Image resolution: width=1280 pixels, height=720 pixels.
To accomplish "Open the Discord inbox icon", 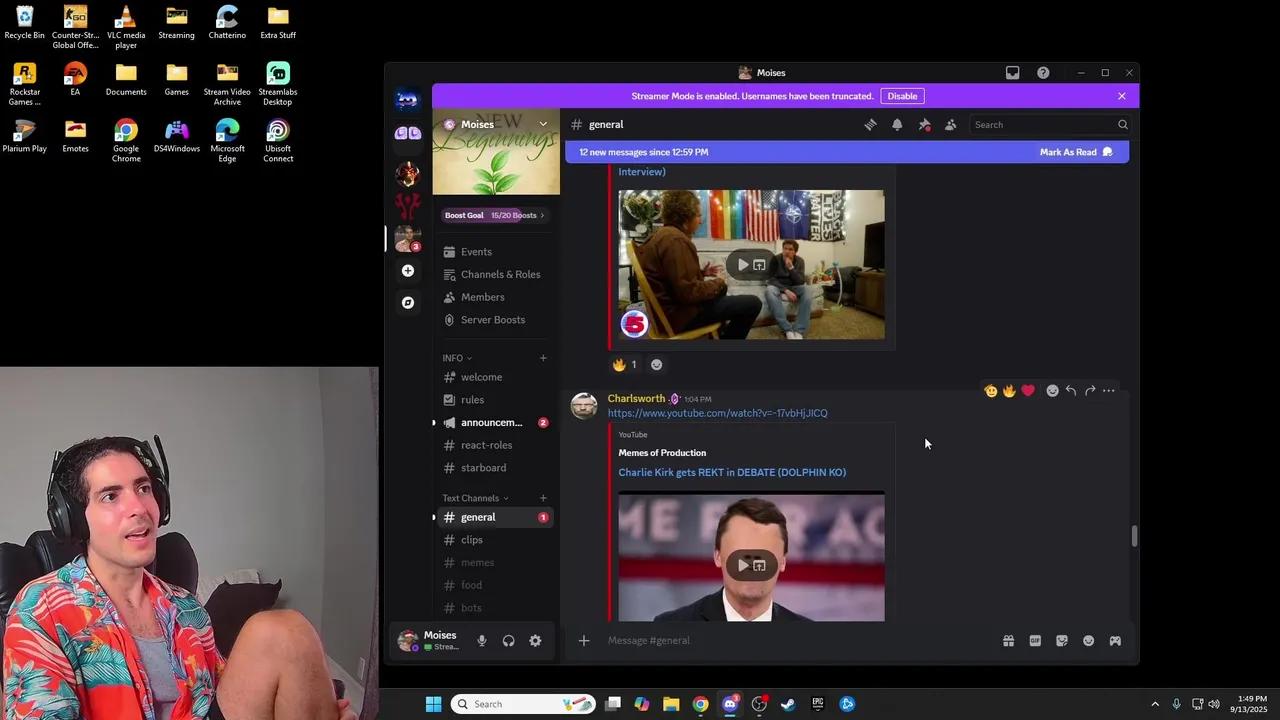I will 1012,73.
